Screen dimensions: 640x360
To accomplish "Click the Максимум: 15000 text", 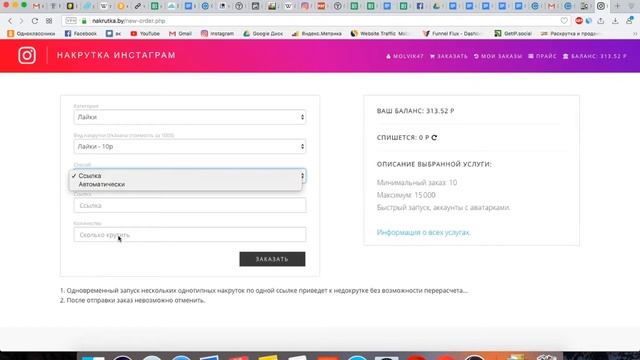I will (406, 195).
